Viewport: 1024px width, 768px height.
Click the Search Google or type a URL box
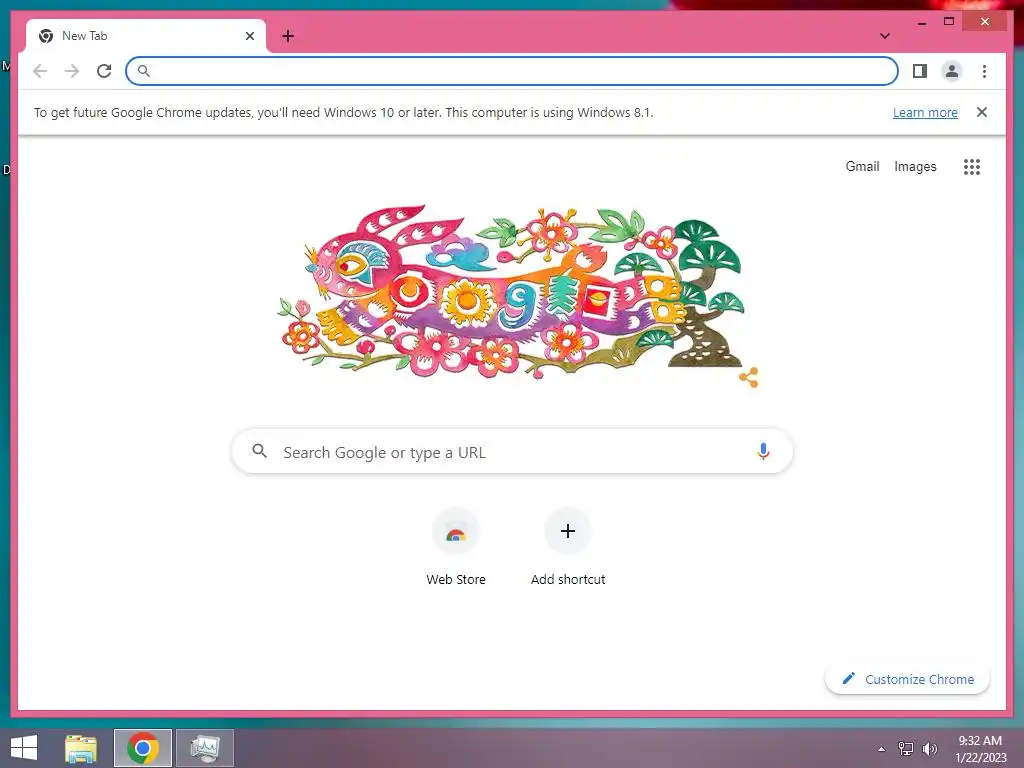click(x=512, y=451)
